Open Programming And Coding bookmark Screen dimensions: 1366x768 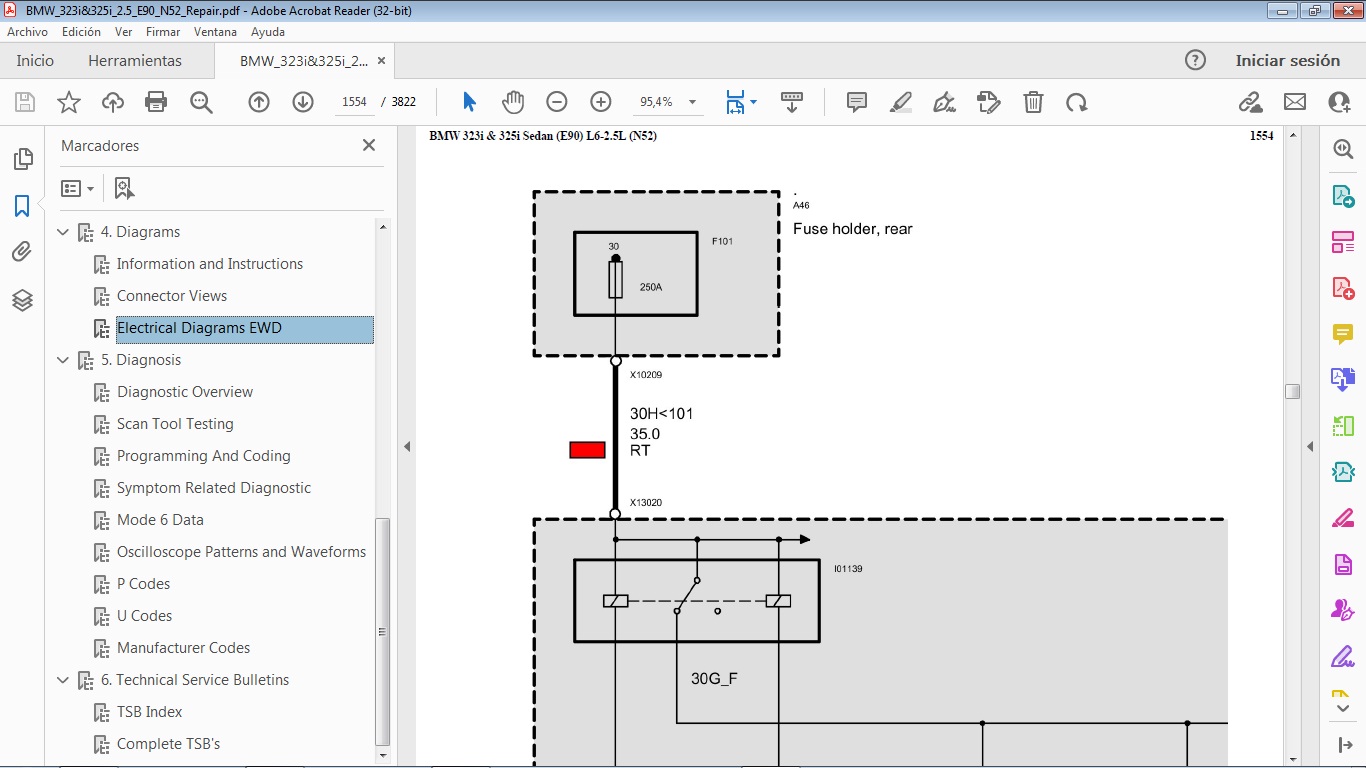[204, 456]
